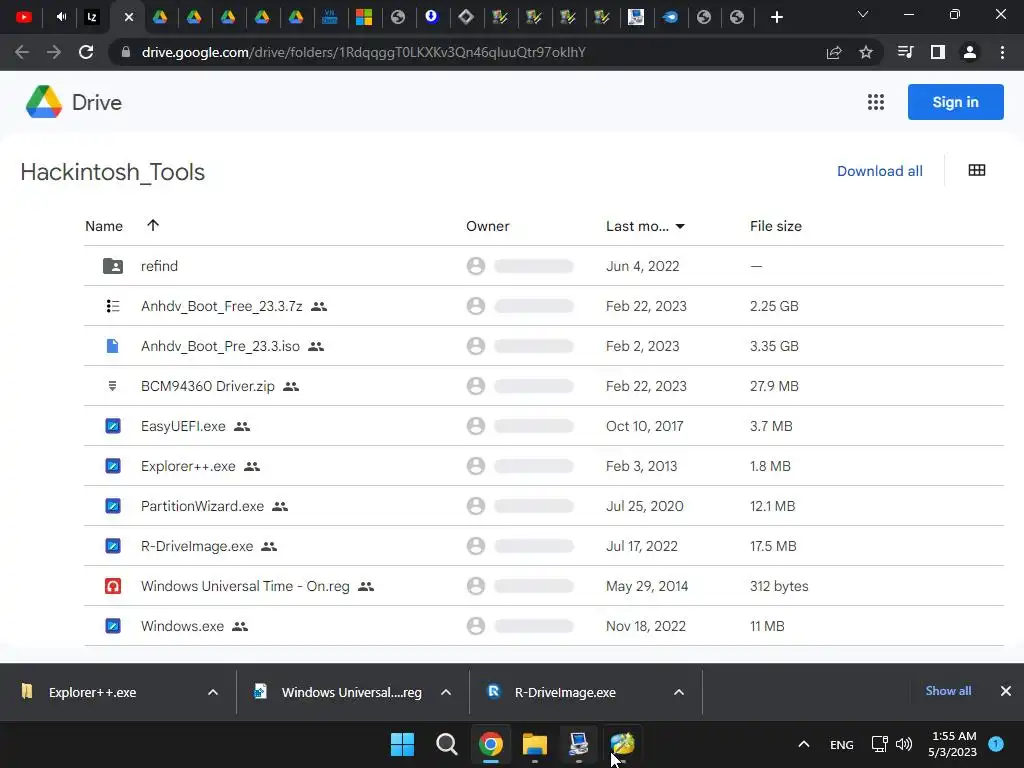Click the Anhdv_Boot_Pre_23.3.iso file icon
The image size is (1024, 768).
click(112, 346)
